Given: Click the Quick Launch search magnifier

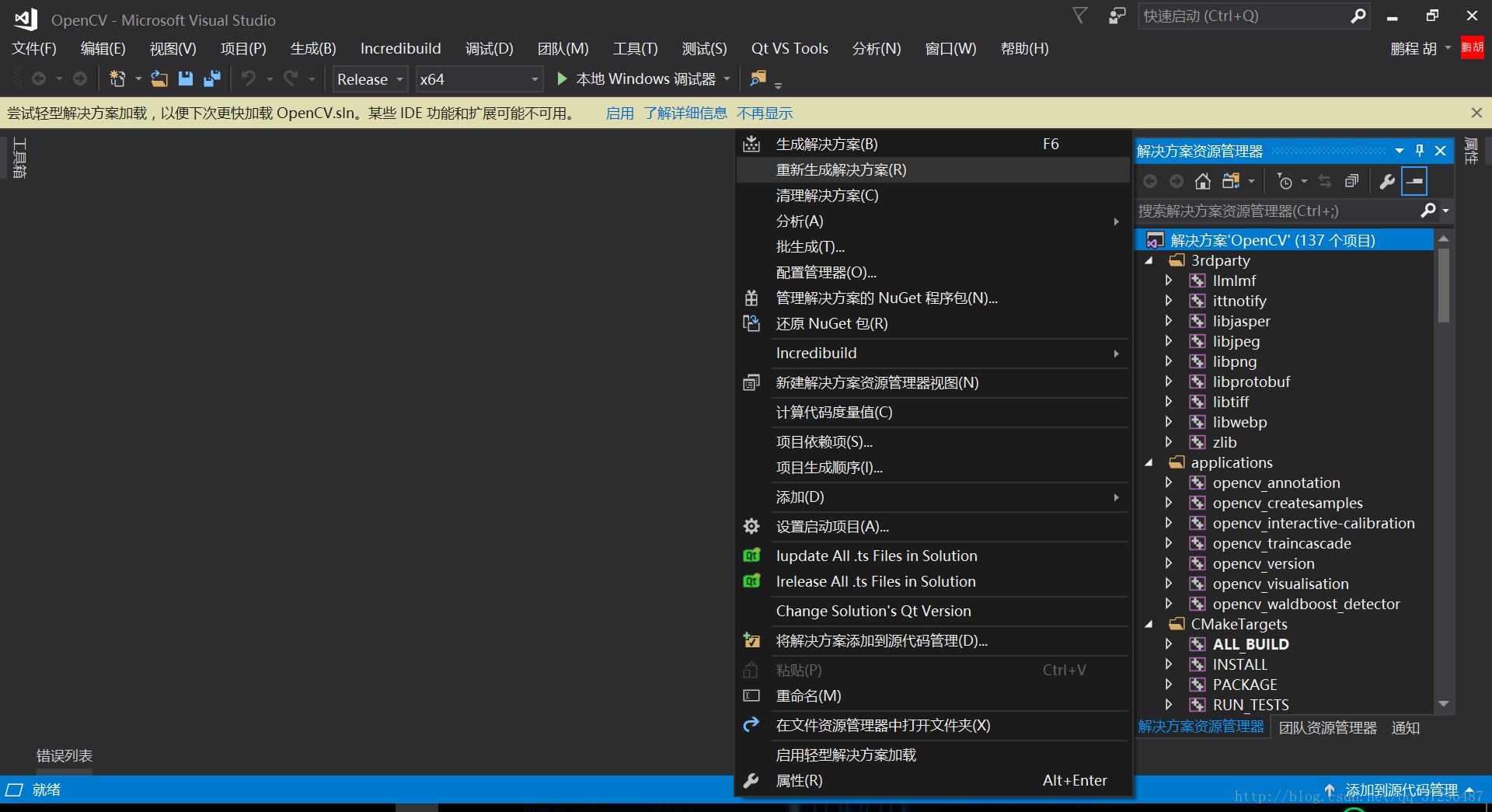Looking at the screenshot, I should (x=1358, y=16).
